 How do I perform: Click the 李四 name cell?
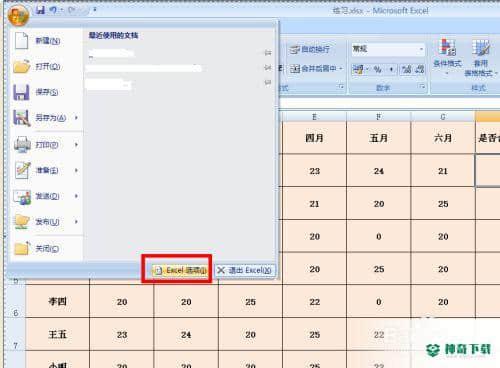pos(57,302)
